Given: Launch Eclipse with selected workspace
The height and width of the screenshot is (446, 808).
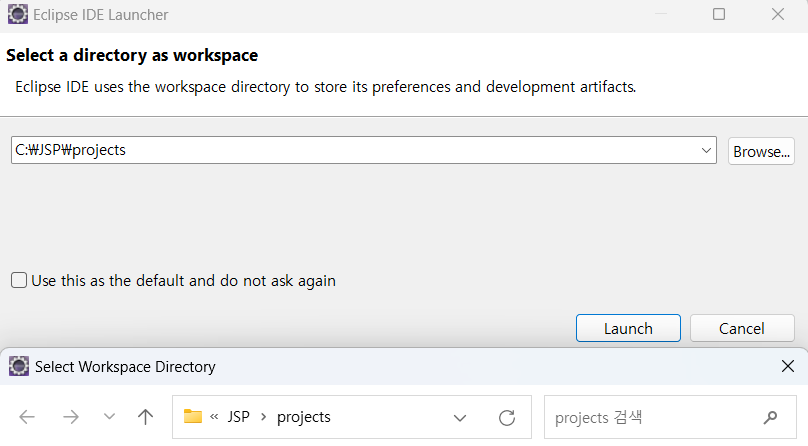Looking at the screenshot, I should click(628, 328).
